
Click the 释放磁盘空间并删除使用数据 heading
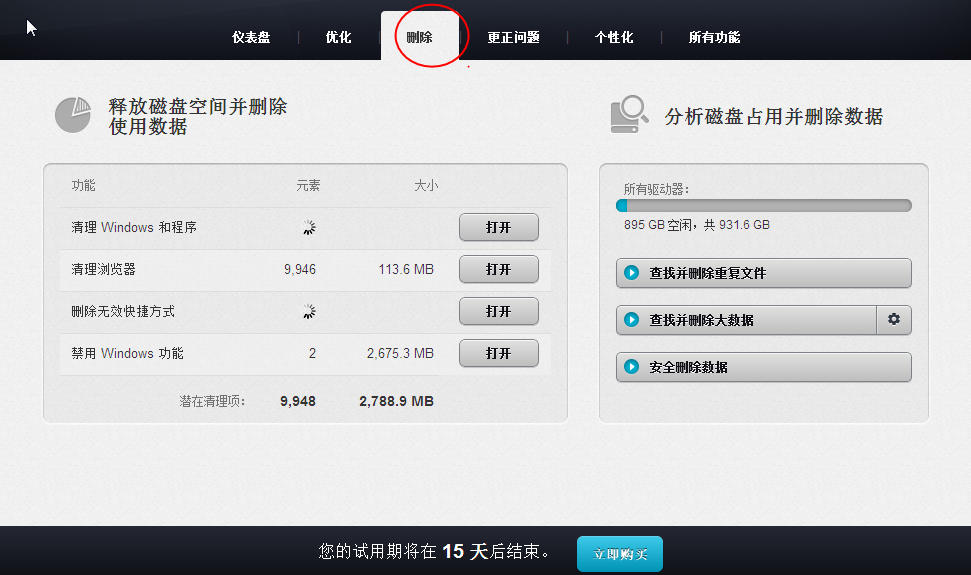click(x=198, y=116)
